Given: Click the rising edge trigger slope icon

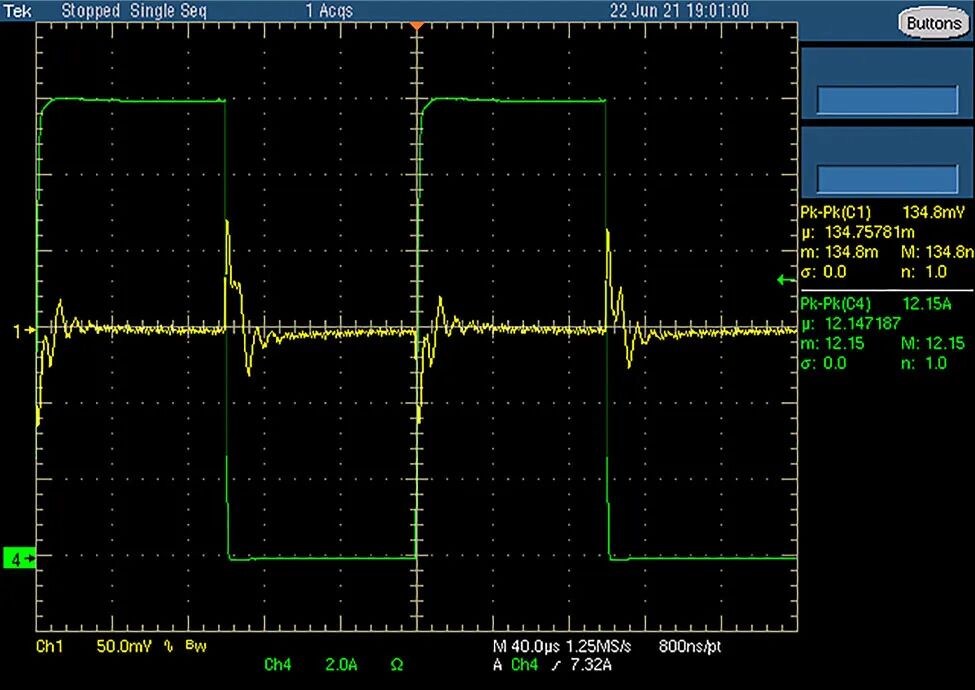Looking at the screenshot, I should [547, 665].
